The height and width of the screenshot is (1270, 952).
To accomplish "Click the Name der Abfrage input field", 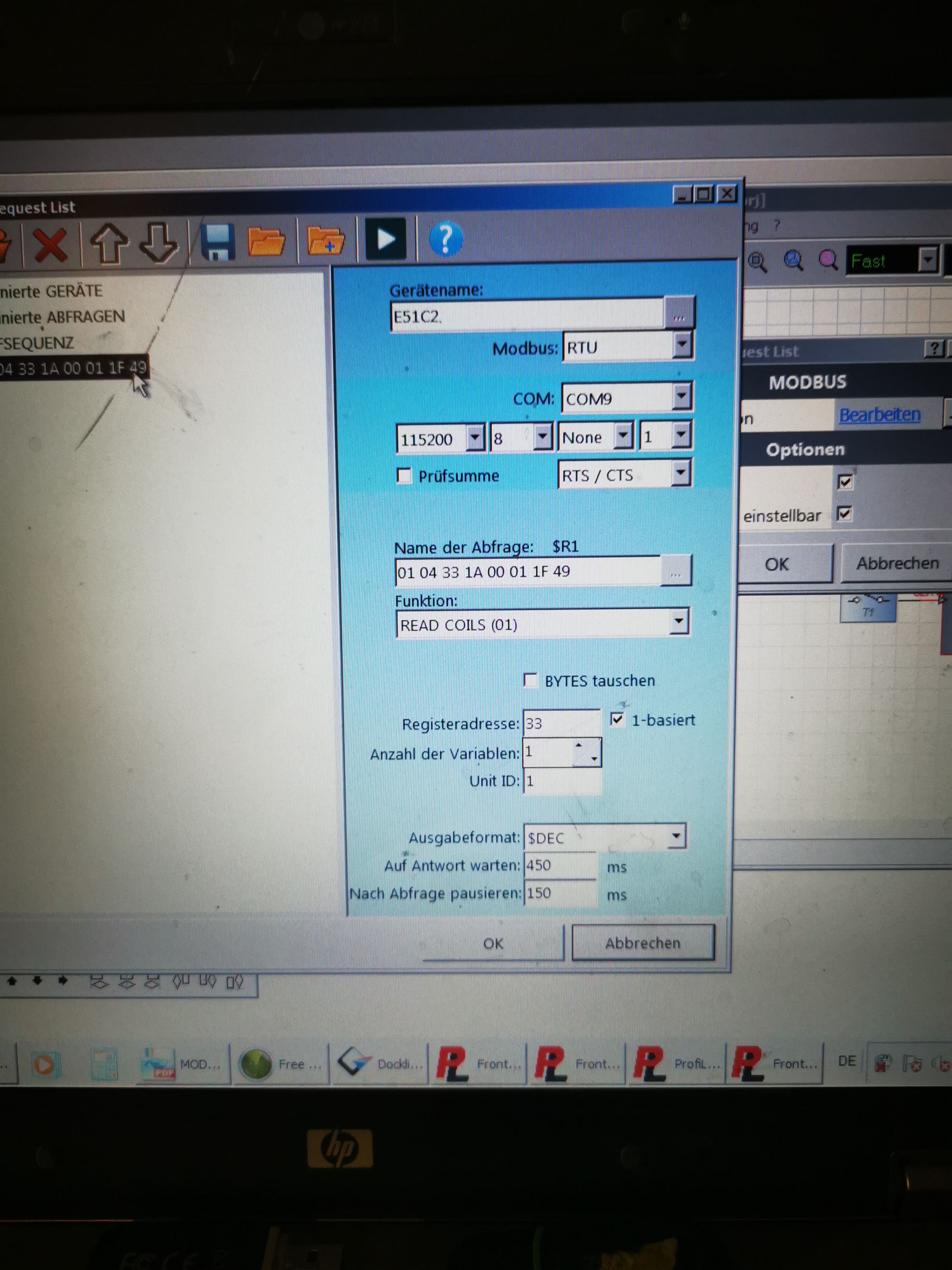I will coord(528,572).
